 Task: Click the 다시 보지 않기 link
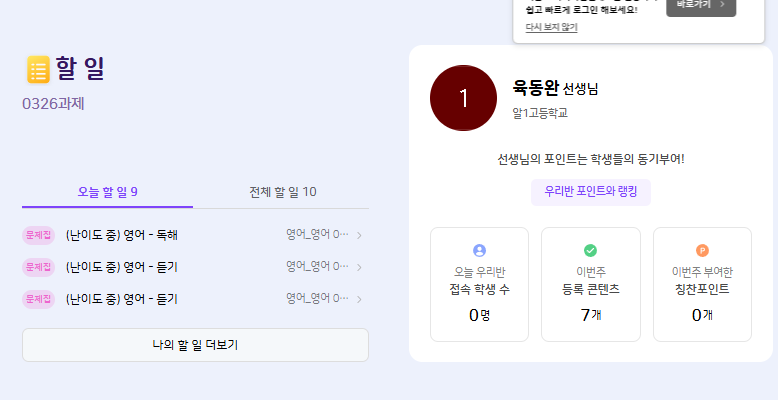(x=551, y=27)
